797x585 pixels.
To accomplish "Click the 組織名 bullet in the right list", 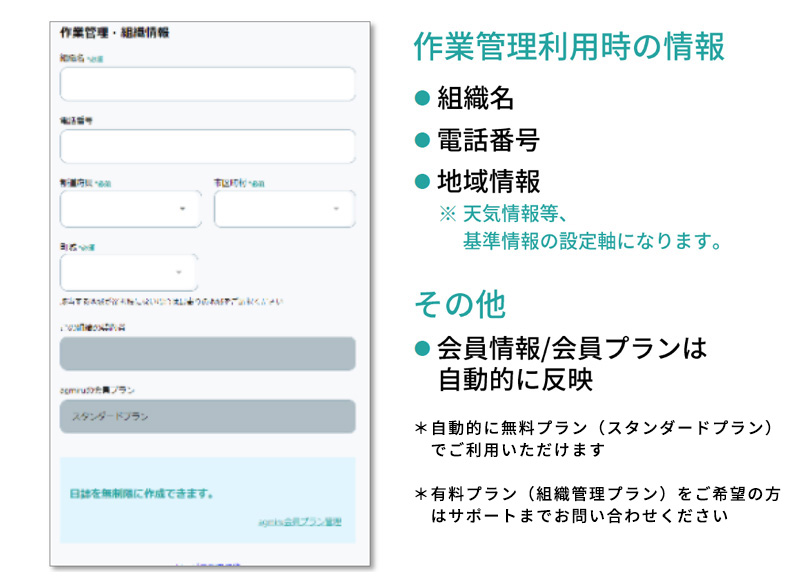I will click(475, 98).
